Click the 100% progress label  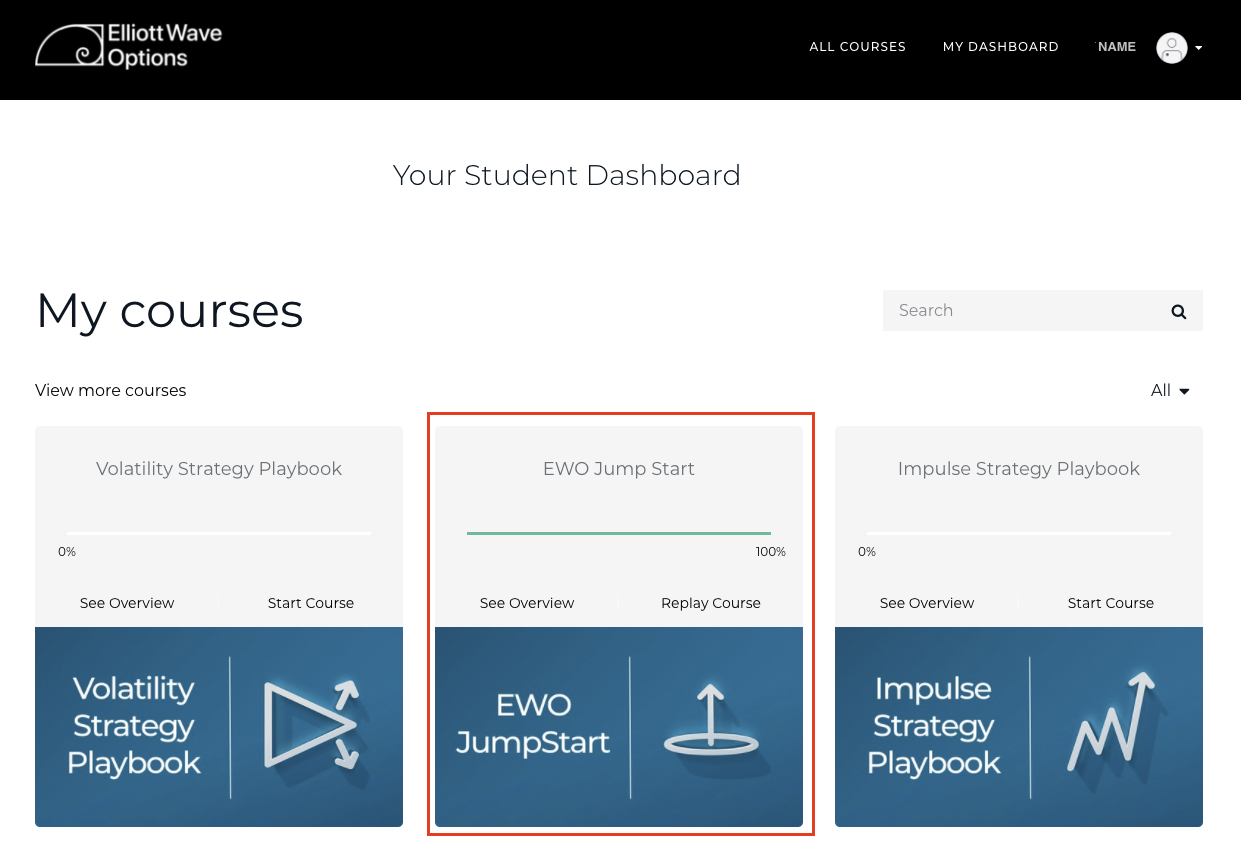pyautogui.click(x=771, y=552)
